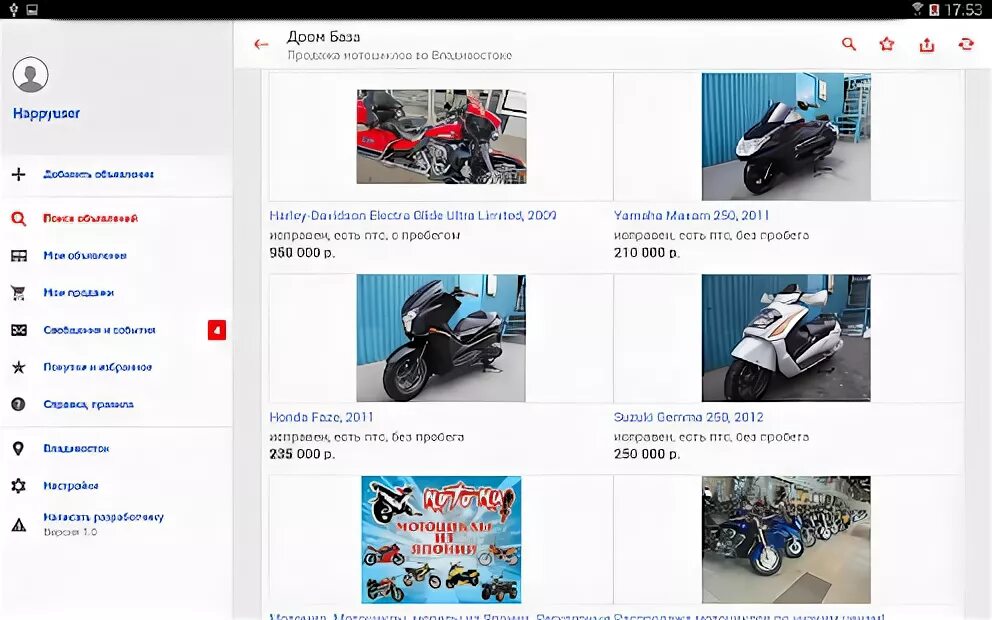Click the my listings grid icon
992x620 pixels.
click(x=19, y=256)
